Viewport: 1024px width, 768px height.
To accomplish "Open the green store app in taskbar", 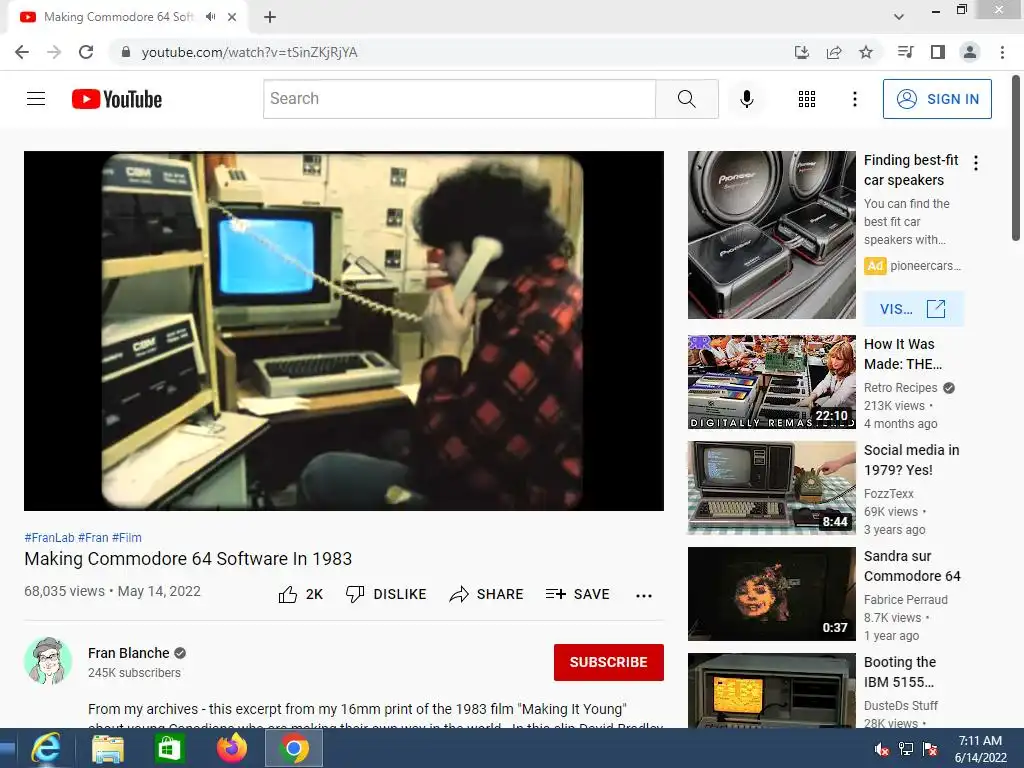I will point(169,748).
